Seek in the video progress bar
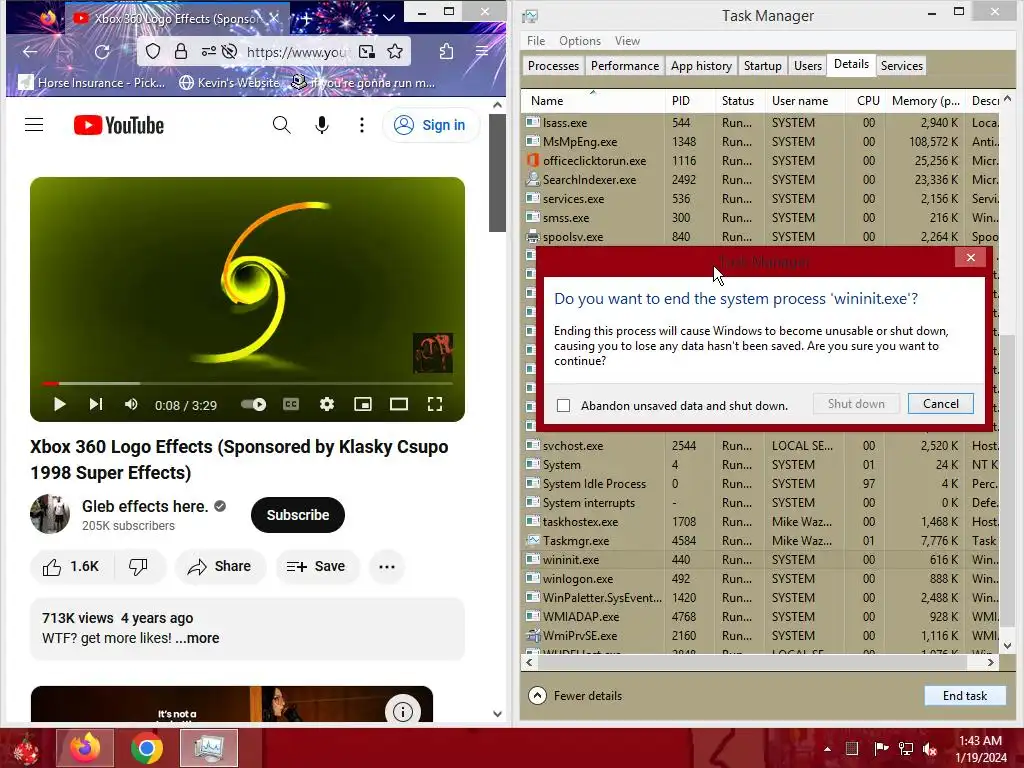This screenshot has width=1024, height=768. tap(247, 383)
